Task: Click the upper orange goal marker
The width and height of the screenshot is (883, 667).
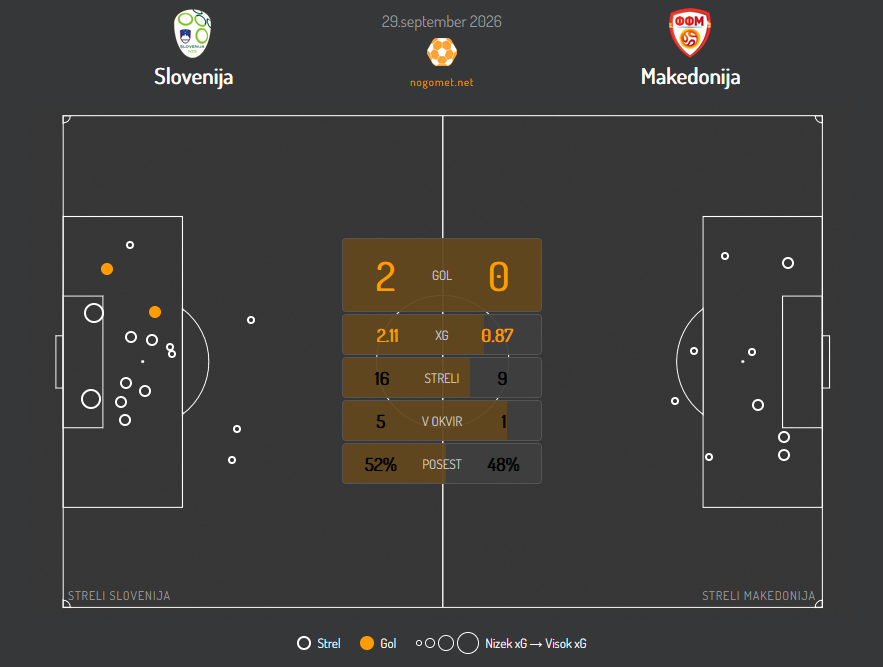Action: point(107,269)
